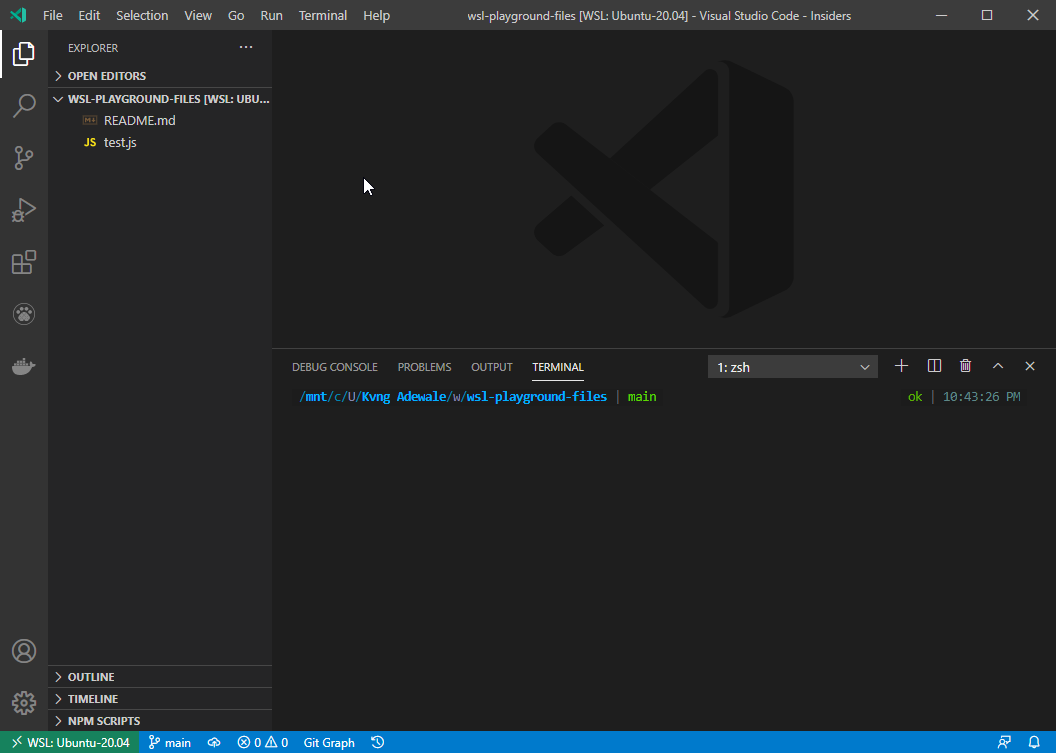
Task: Minimize the VS Code window
Action: [x=942, y=15]
